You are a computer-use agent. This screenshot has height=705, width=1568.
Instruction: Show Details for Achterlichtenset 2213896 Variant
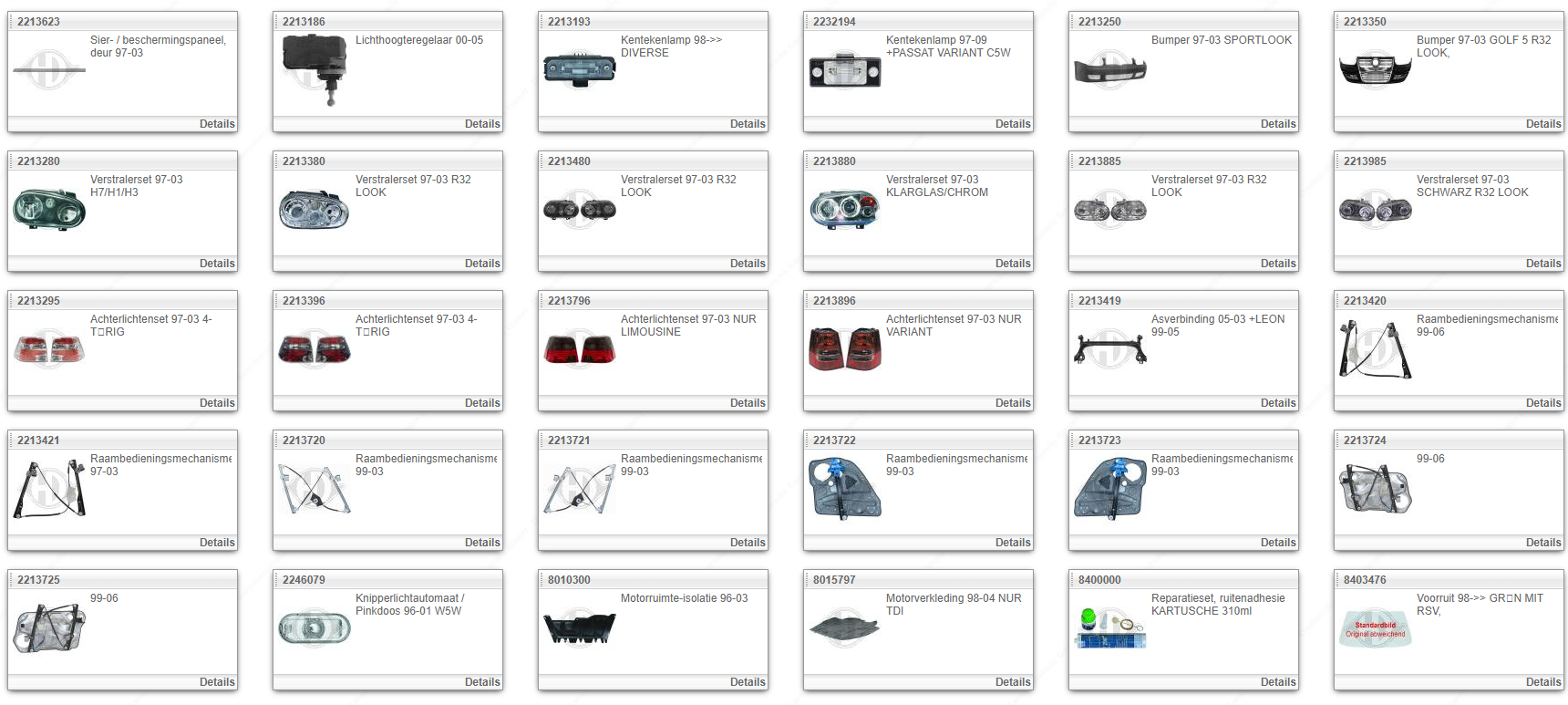coord(1013,403)
